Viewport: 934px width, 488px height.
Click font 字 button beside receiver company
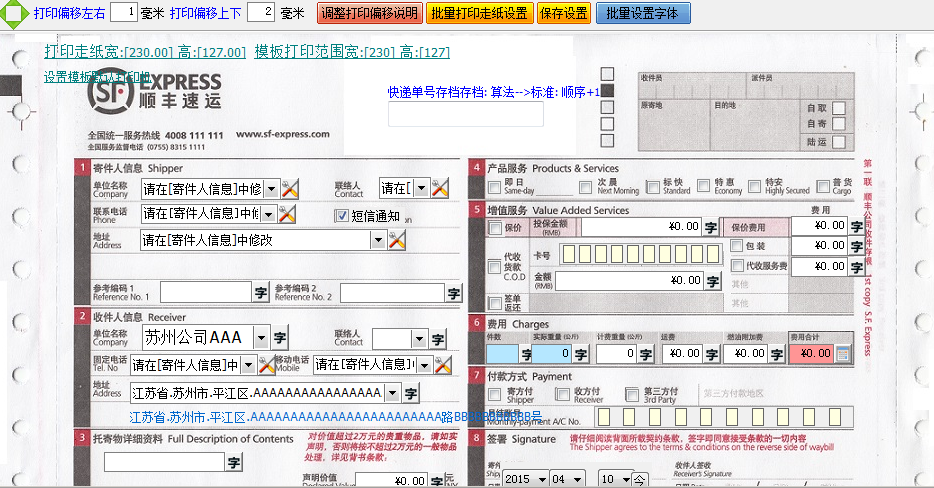tap(280, 338)
